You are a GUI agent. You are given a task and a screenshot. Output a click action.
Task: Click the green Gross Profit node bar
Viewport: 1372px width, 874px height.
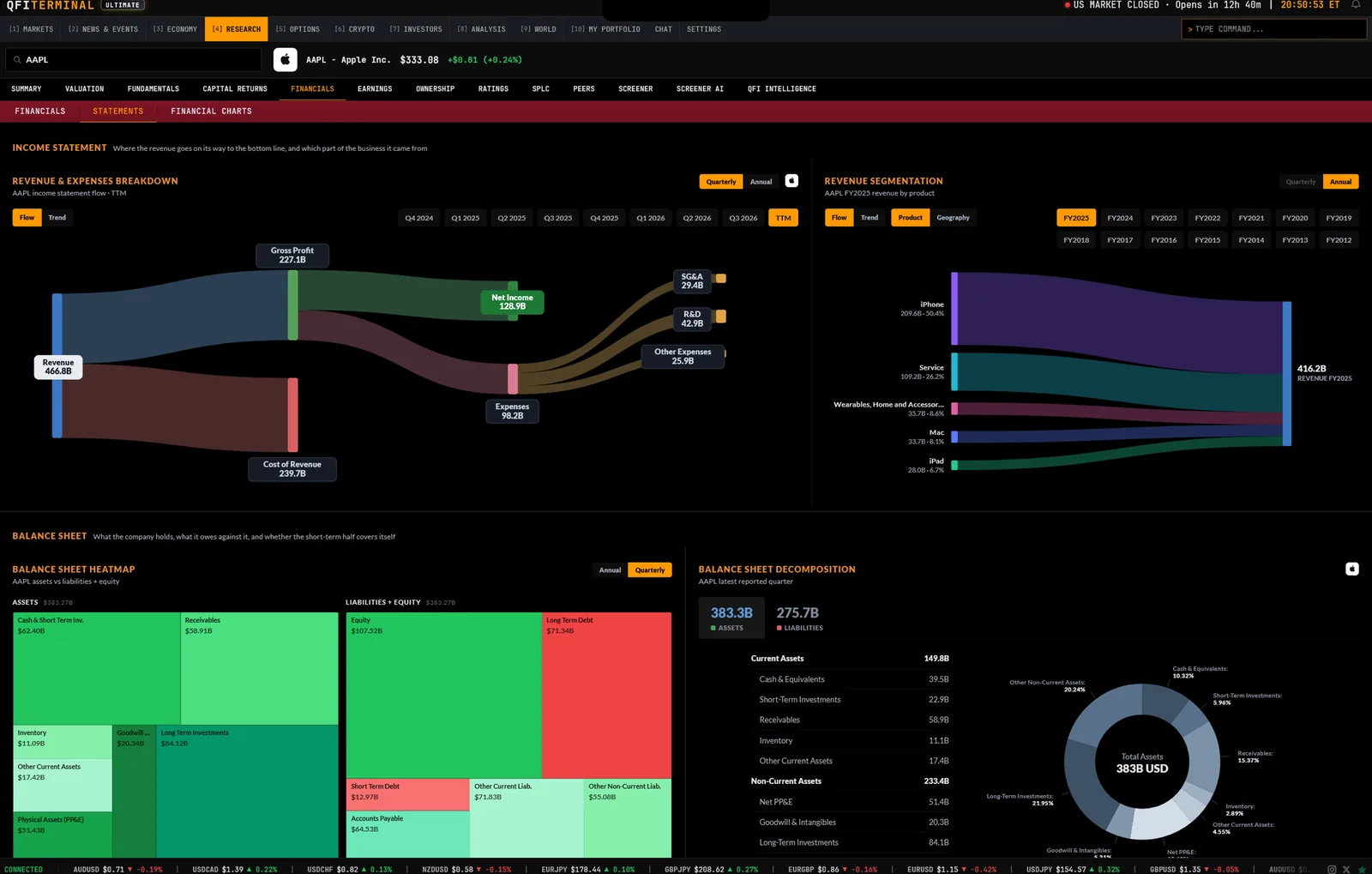[292, 304]
